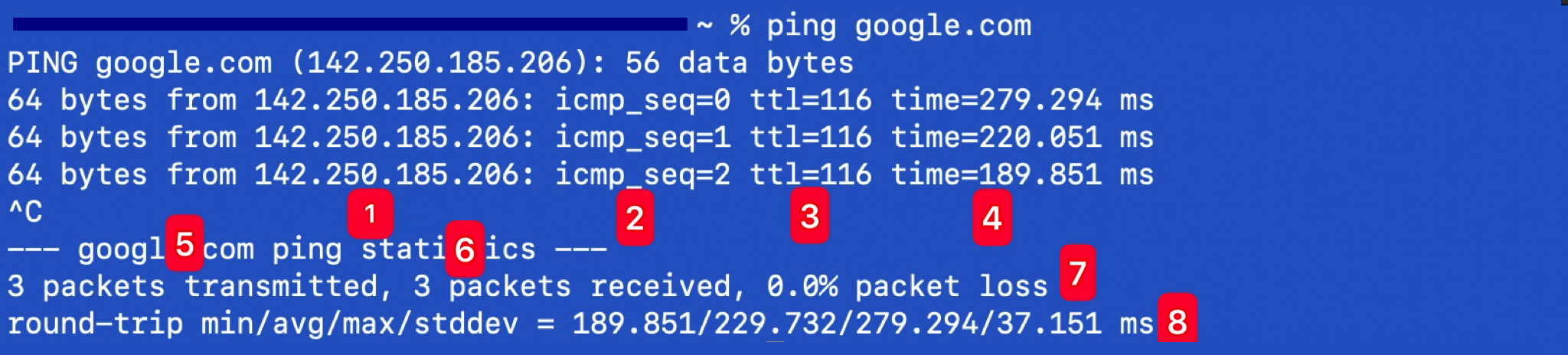Click the "ping google.com" command text
The width and height of the screenshot is (1568, 355).
click(899, 26)
